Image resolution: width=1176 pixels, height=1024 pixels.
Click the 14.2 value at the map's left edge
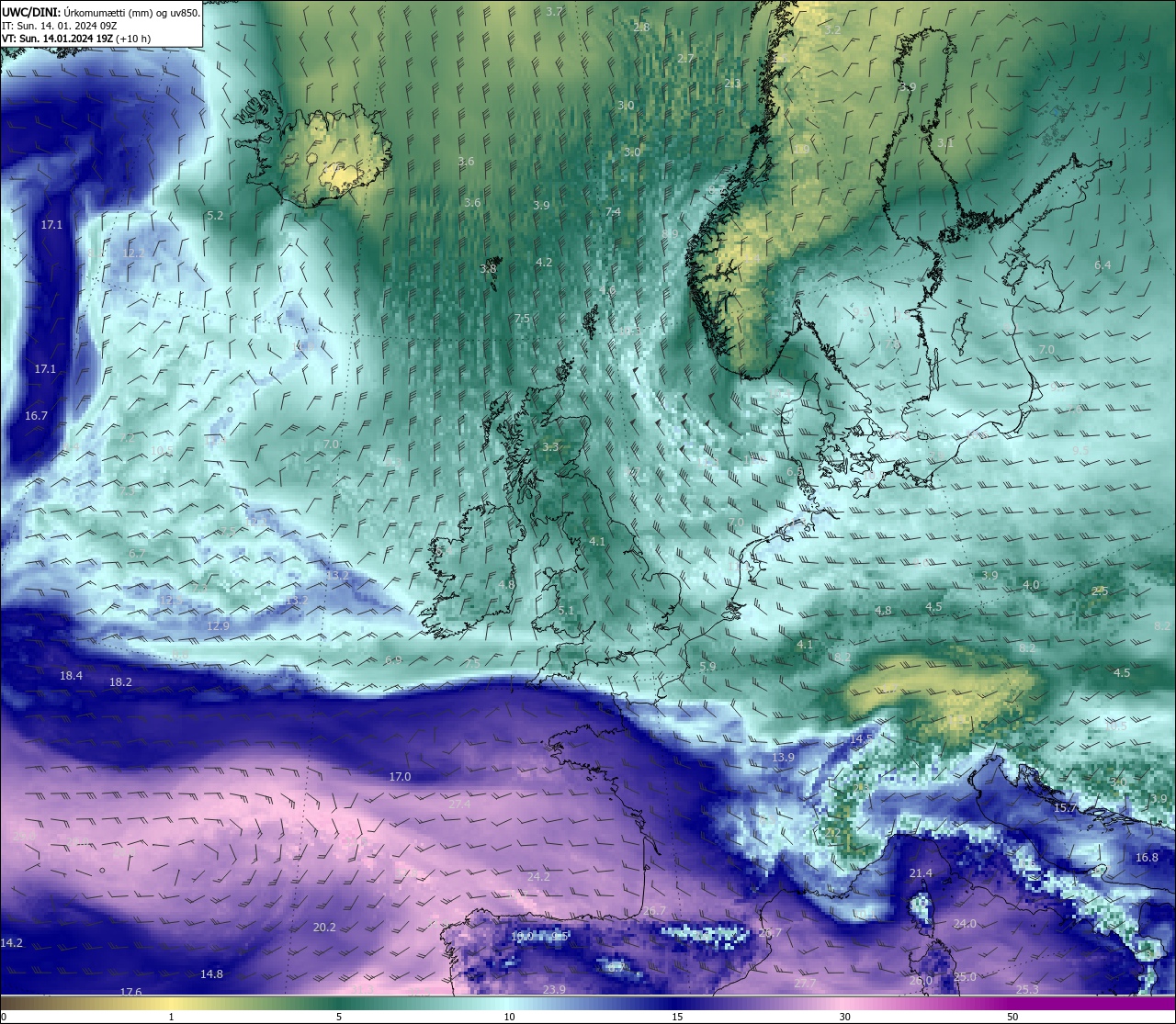(11, 943)
